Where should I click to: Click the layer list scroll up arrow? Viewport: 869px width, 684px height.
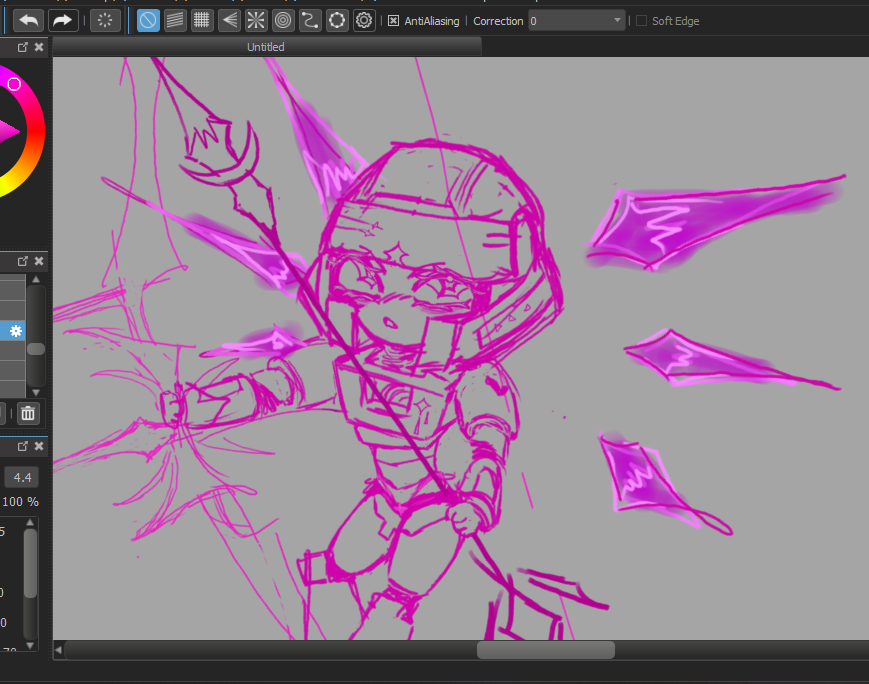(x=36, y=279)
